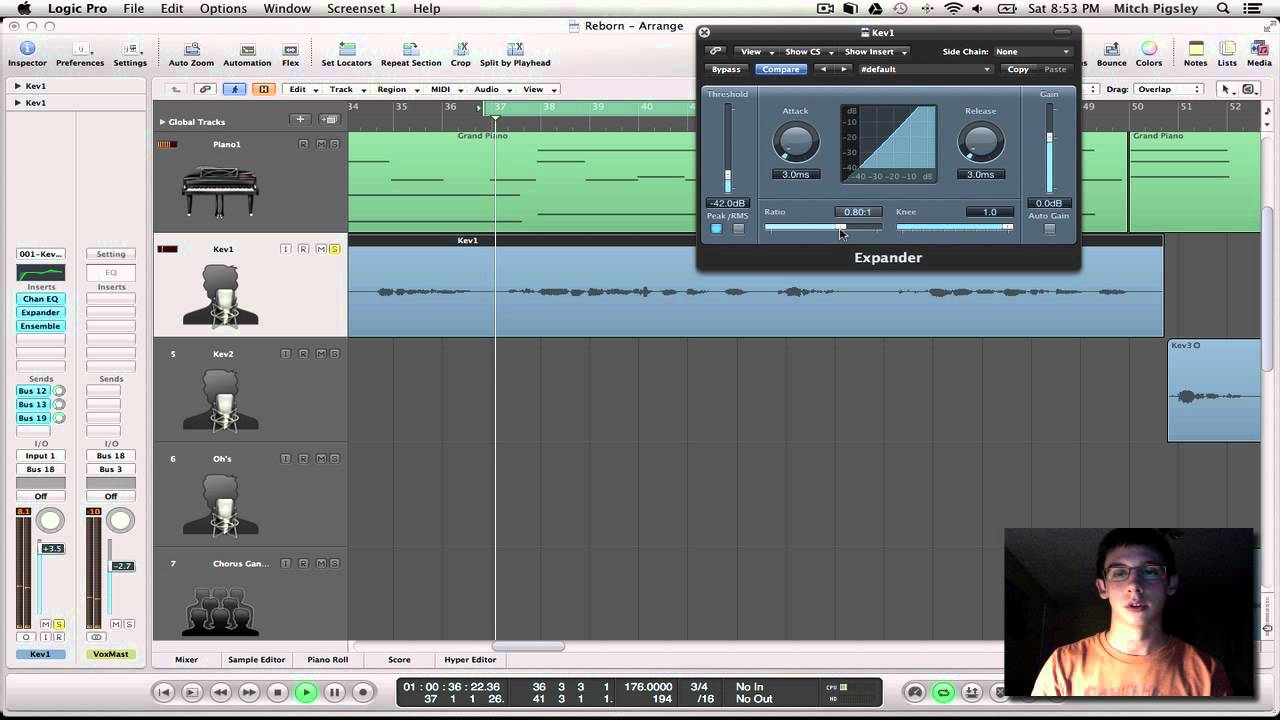The image size is (1280, 720).
Task: Record-enable the Piano1 track
Action: [303, 144]
